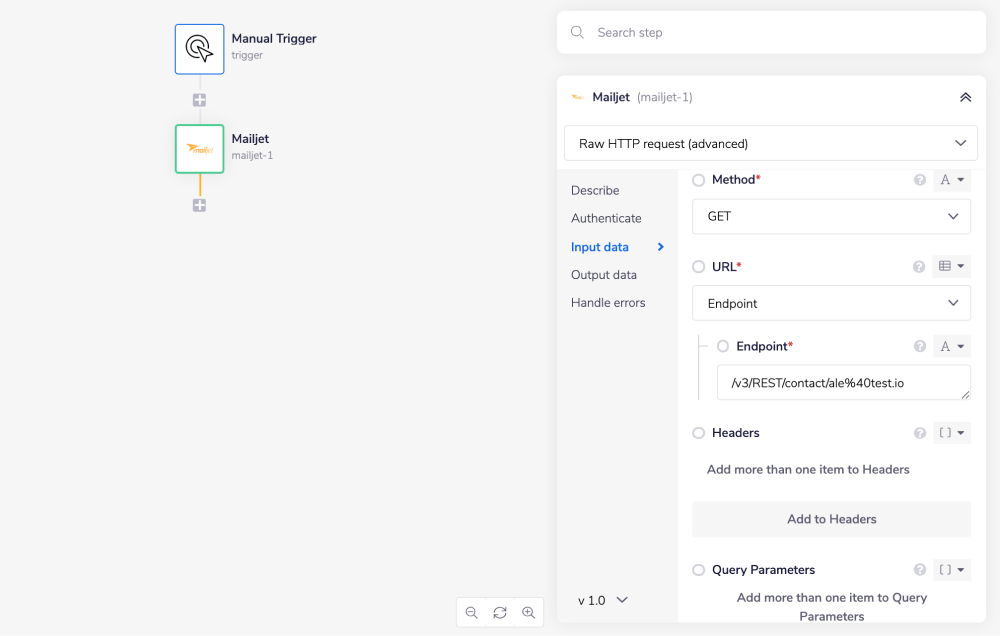Click the help icon next to Method
The width and height of the screenshot is (1000, 636).
tap(919, 180)
